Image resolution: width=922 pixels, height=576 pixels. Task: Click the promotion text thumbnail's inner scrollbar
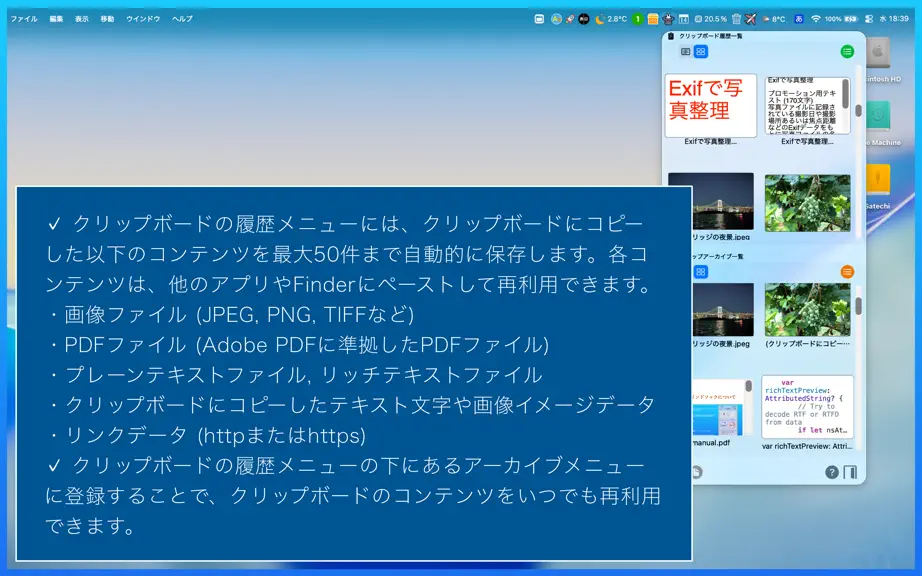(846, 94)
